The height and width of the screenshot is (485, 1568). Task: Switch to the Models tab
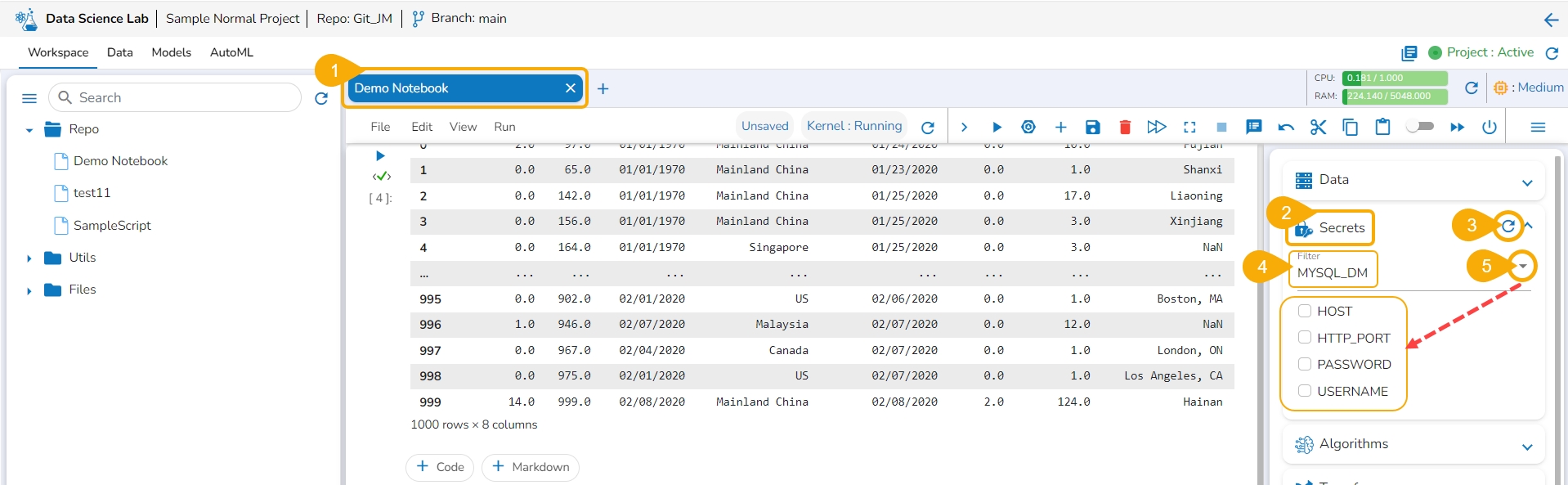click(171, 52)
